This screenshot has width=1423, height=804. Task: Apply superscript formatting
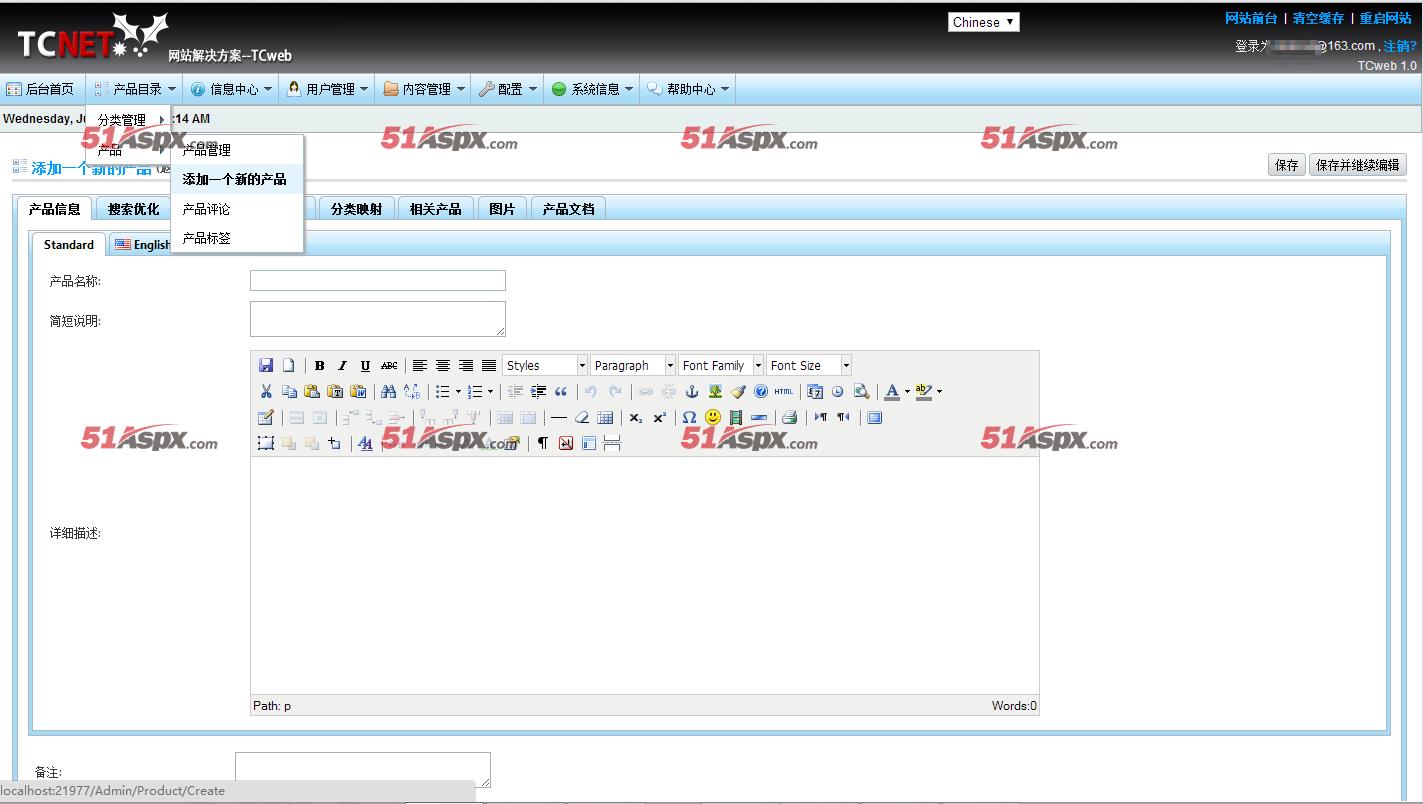click(659, 417)
